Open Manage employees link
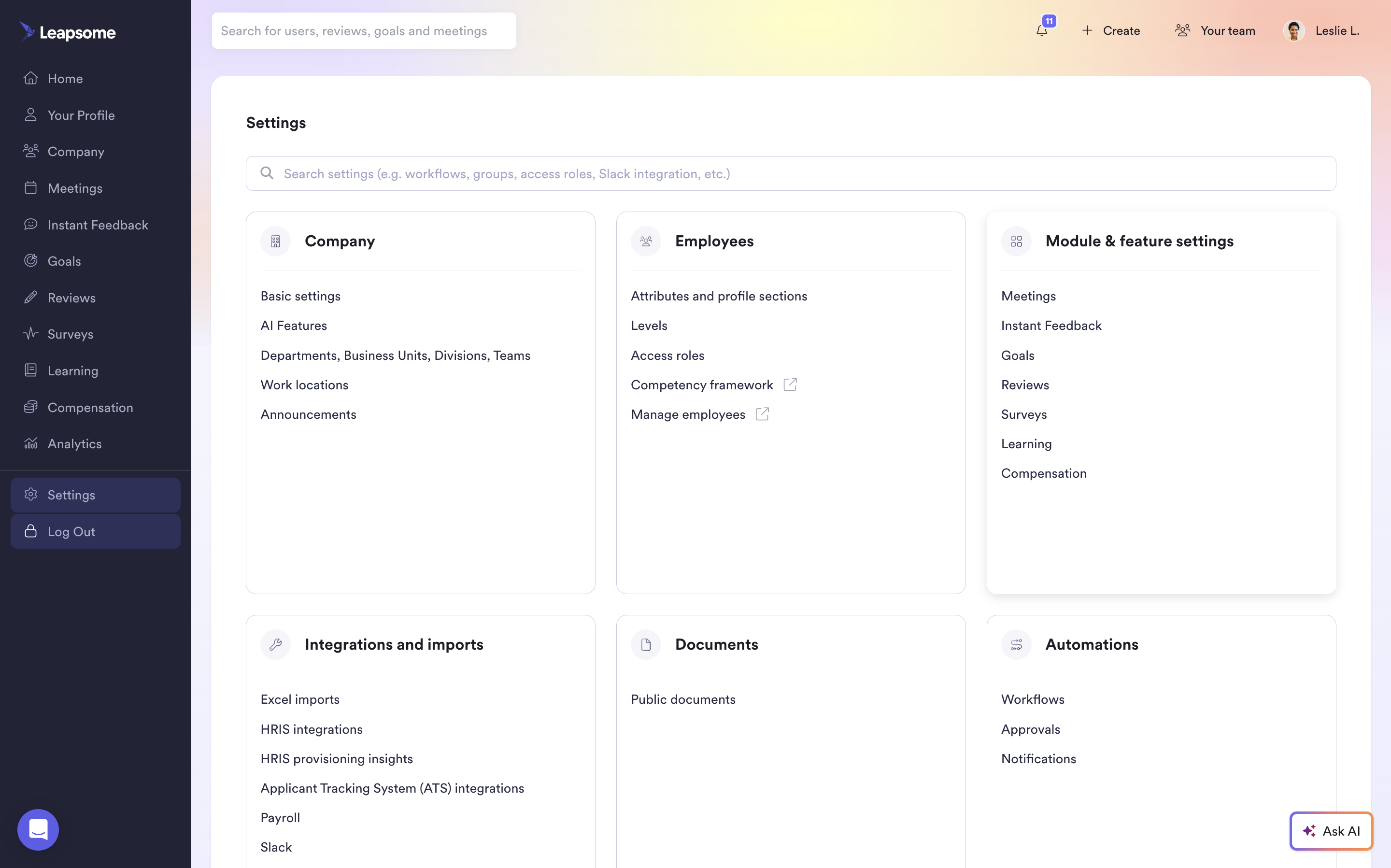The width and height of the screenshot is (1391, 868). tap(688, 414)
